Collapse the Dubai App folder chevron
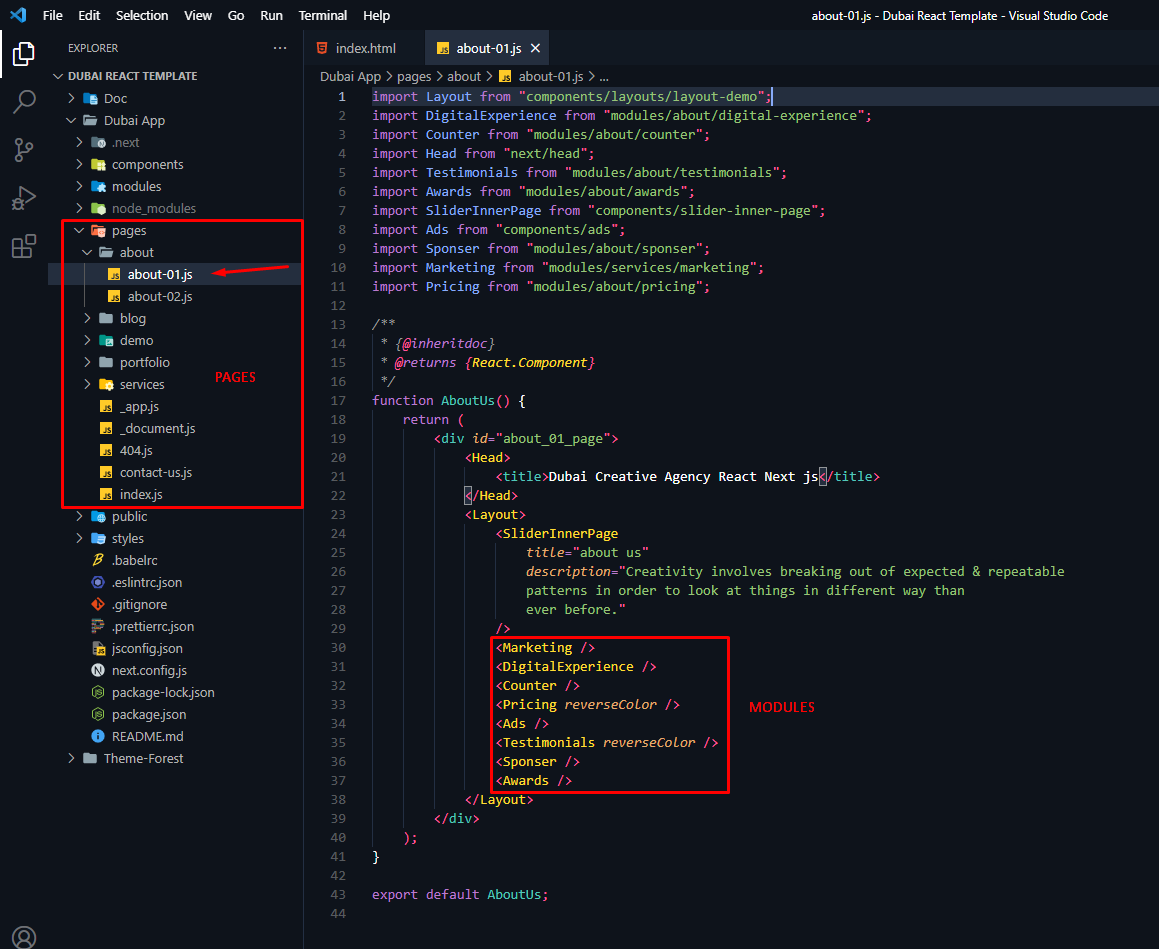The image size is (1159, 949). point(71,120)
